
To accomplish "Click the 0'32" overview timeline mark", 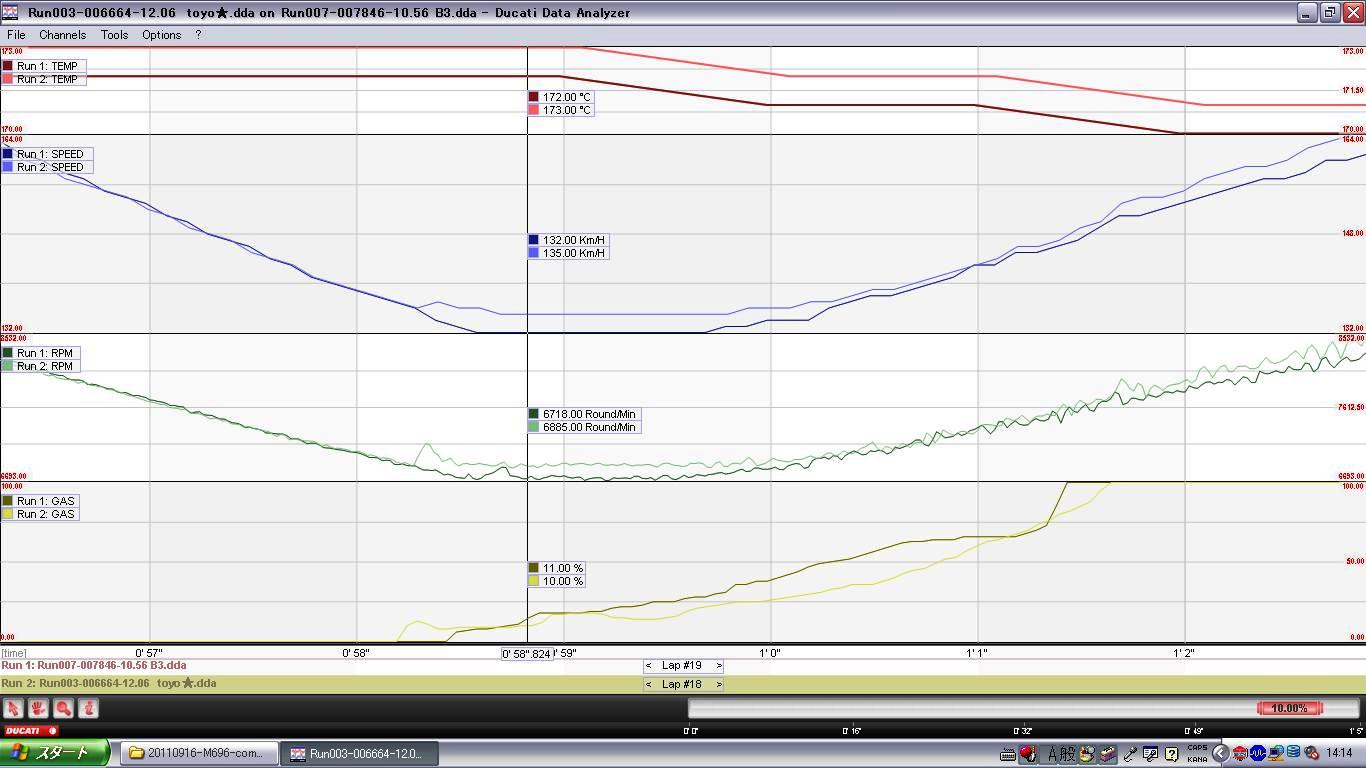I will [x=1022, y=731].
